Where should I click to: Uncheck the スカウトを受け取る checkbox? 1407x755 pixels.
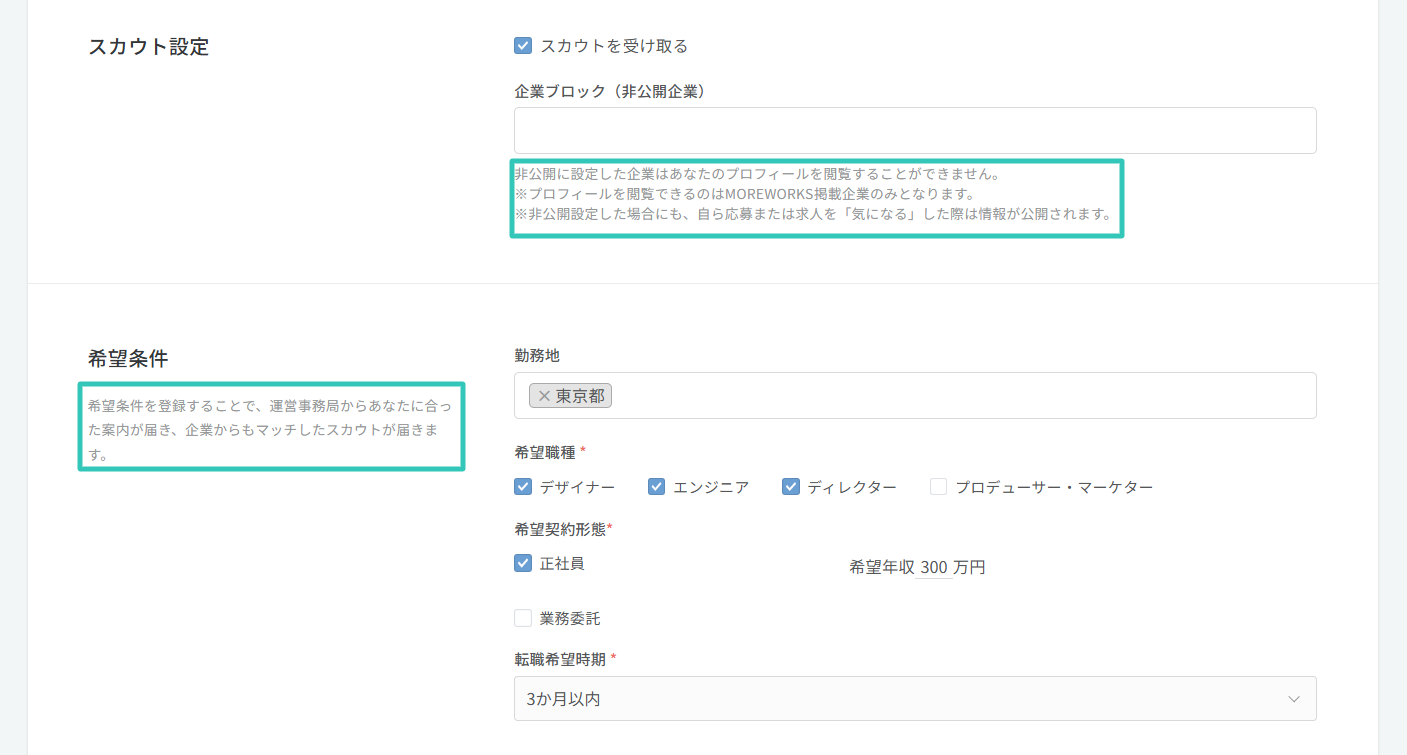click(x=523, y=46)
